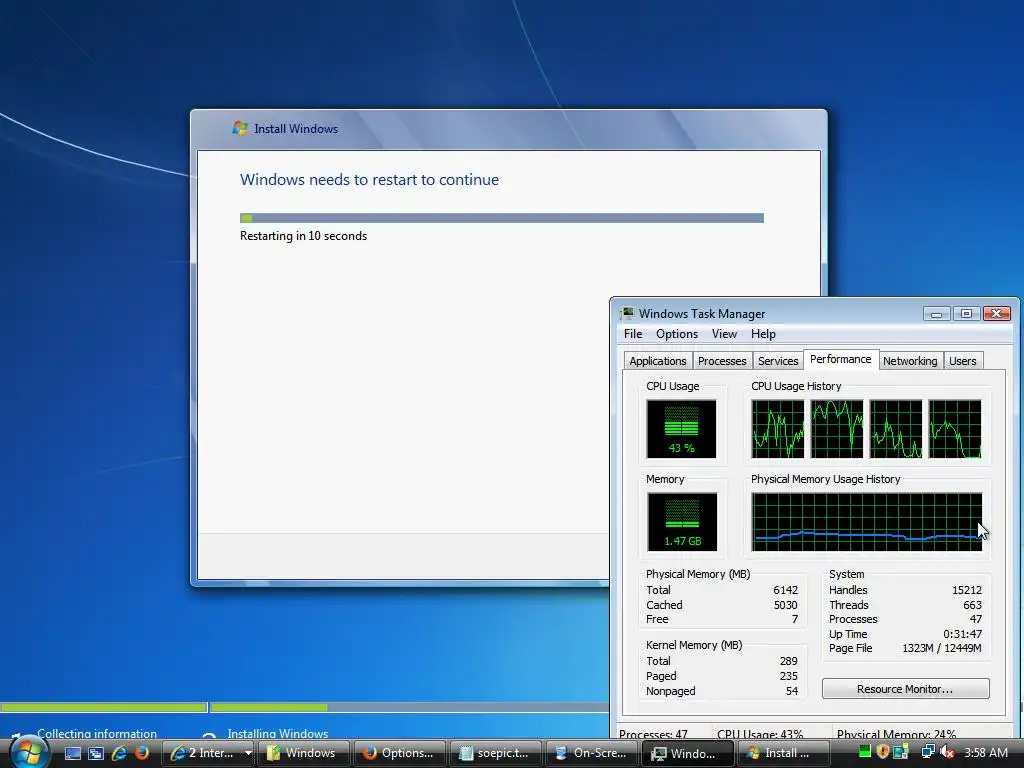Click the restart countdown progress bar

502,218
